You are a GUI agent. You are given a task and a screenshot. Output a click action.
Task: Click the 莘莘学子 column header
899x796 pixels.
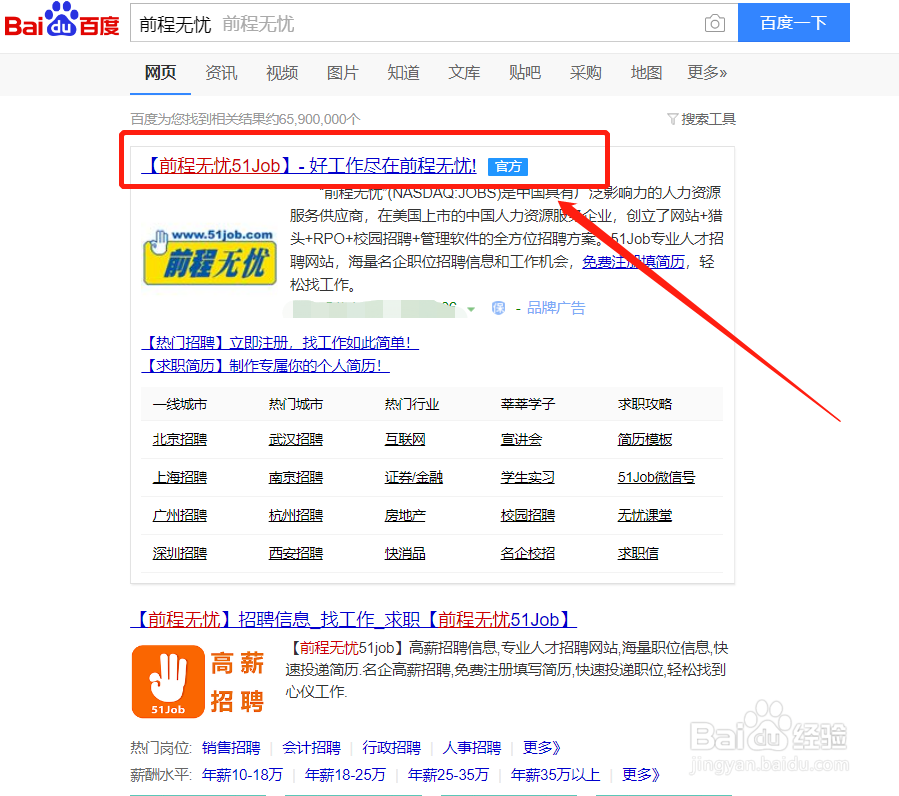[x=527, y=404]
